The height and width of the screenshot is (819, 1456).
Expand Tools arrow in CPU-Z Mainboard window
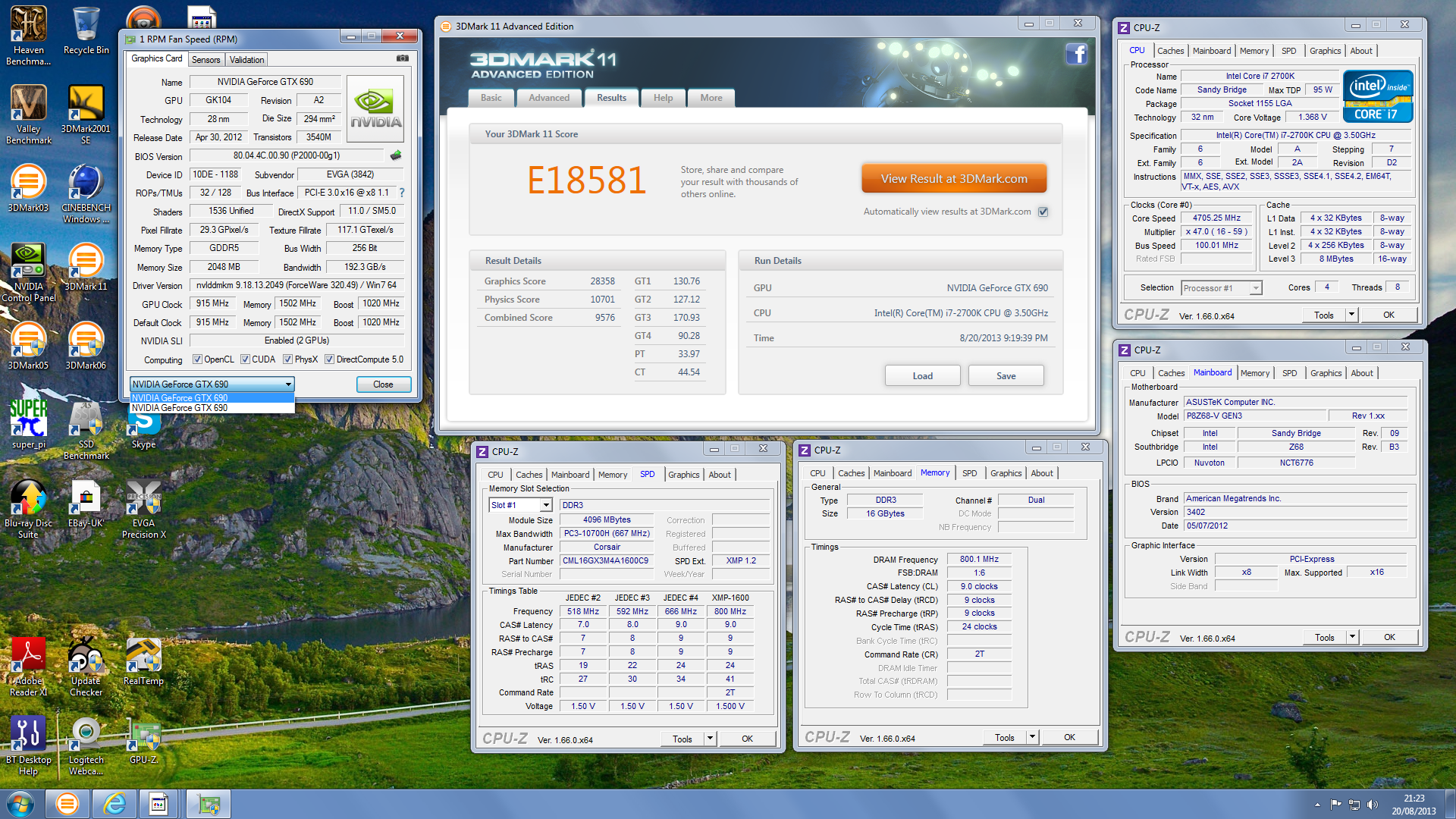1352,637
